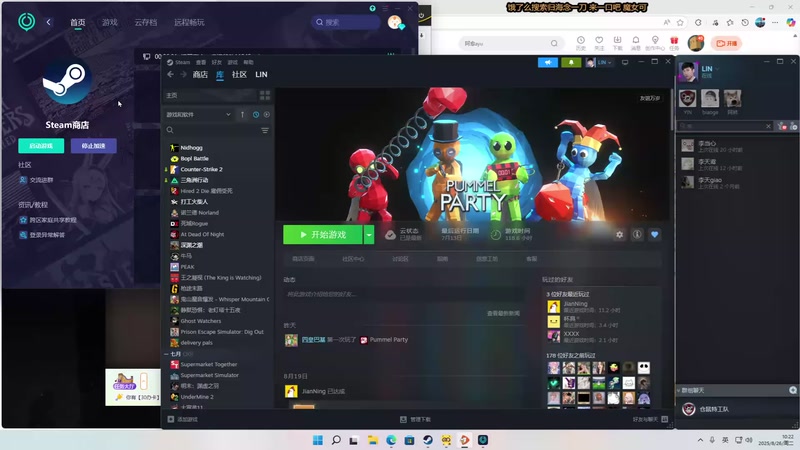Image resolution: width=800 pixels, height=450 pixels.
Task: Click 添加游戏 at Steam bottom left
Action: point(183,419)
